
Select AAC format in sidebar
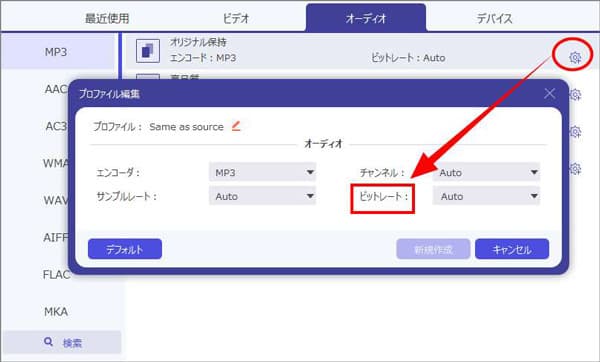click(56, 89)
